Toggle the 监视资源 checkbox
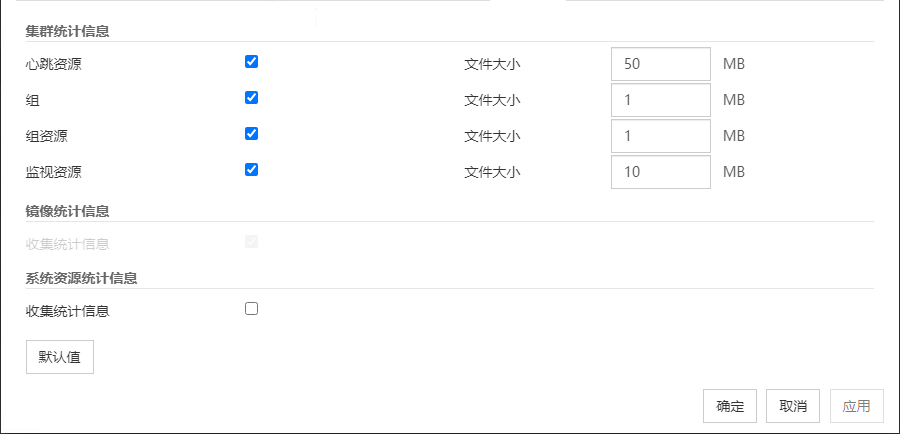This screenshot has width=900, height=434. point(252,170)
